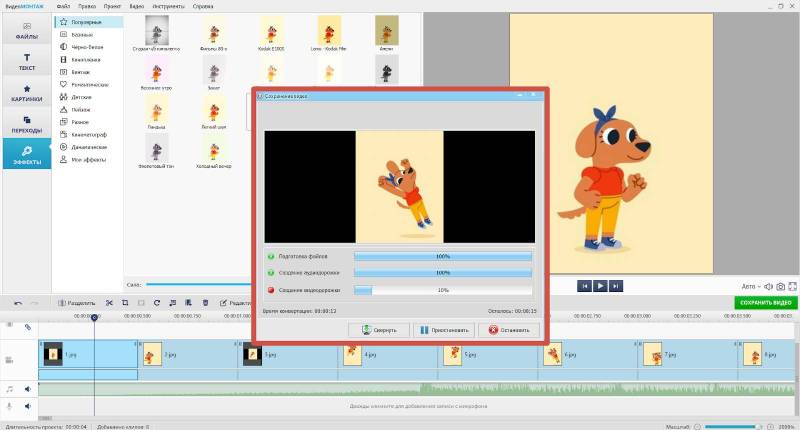Open the Текст section in the sidebar
This screenshot has width=800, height=430.
[x=27, y=62]
